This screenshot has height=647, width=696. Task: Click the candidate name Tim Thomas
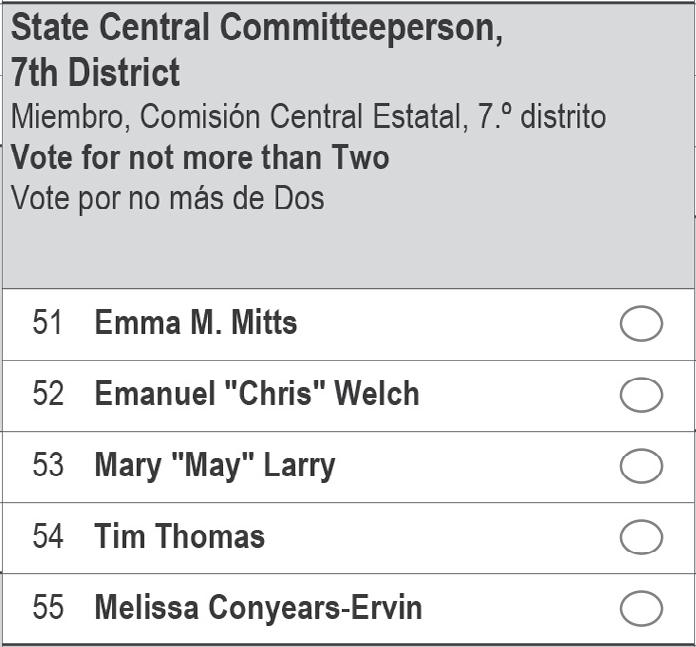tap(179, 536)
